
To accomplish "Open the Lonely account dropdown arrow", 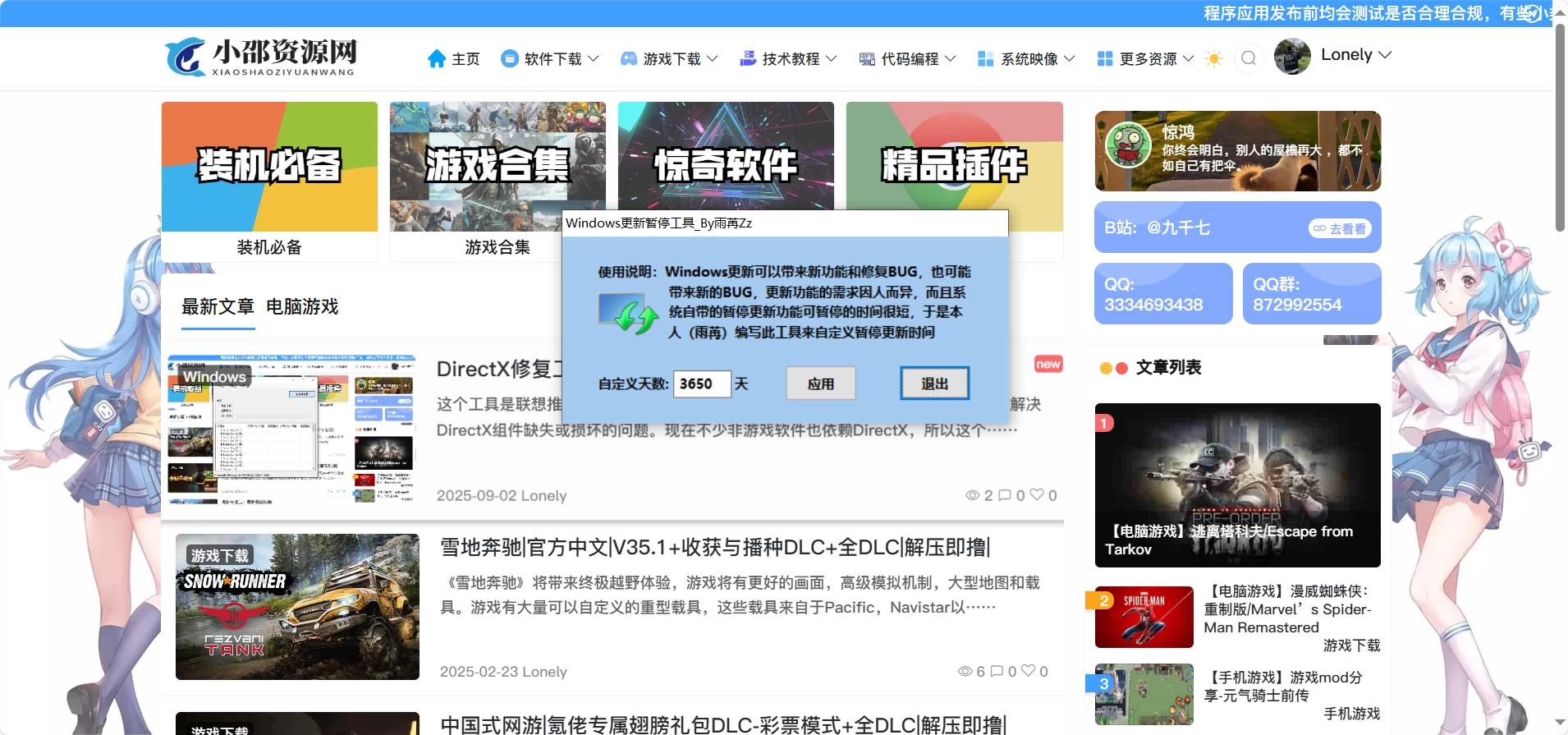I will point(1385,55).
